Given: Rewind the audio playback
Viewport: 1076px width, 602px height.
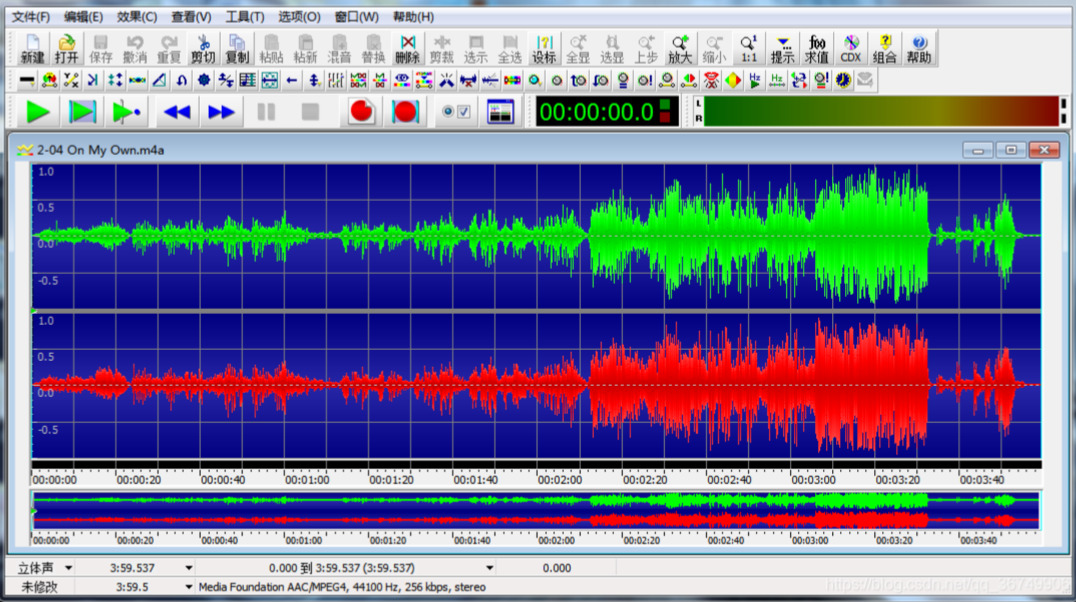Looking at the screenshot, I should click(177, 112).
